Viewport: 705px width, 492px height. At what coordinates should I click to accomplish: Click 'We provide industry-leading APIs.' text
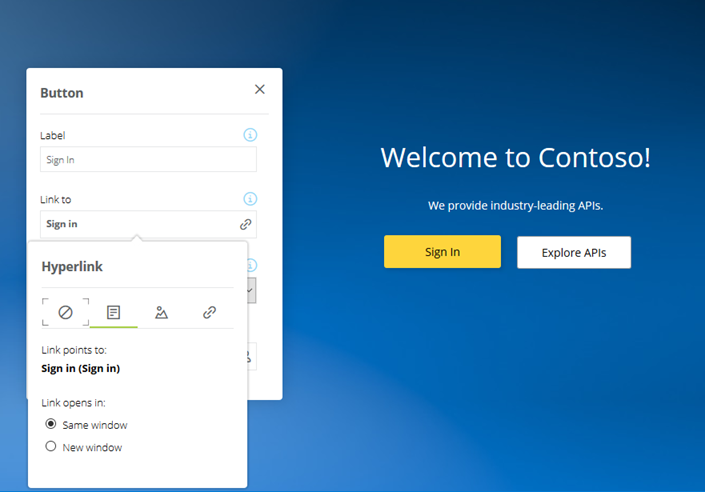click(515, 206)
